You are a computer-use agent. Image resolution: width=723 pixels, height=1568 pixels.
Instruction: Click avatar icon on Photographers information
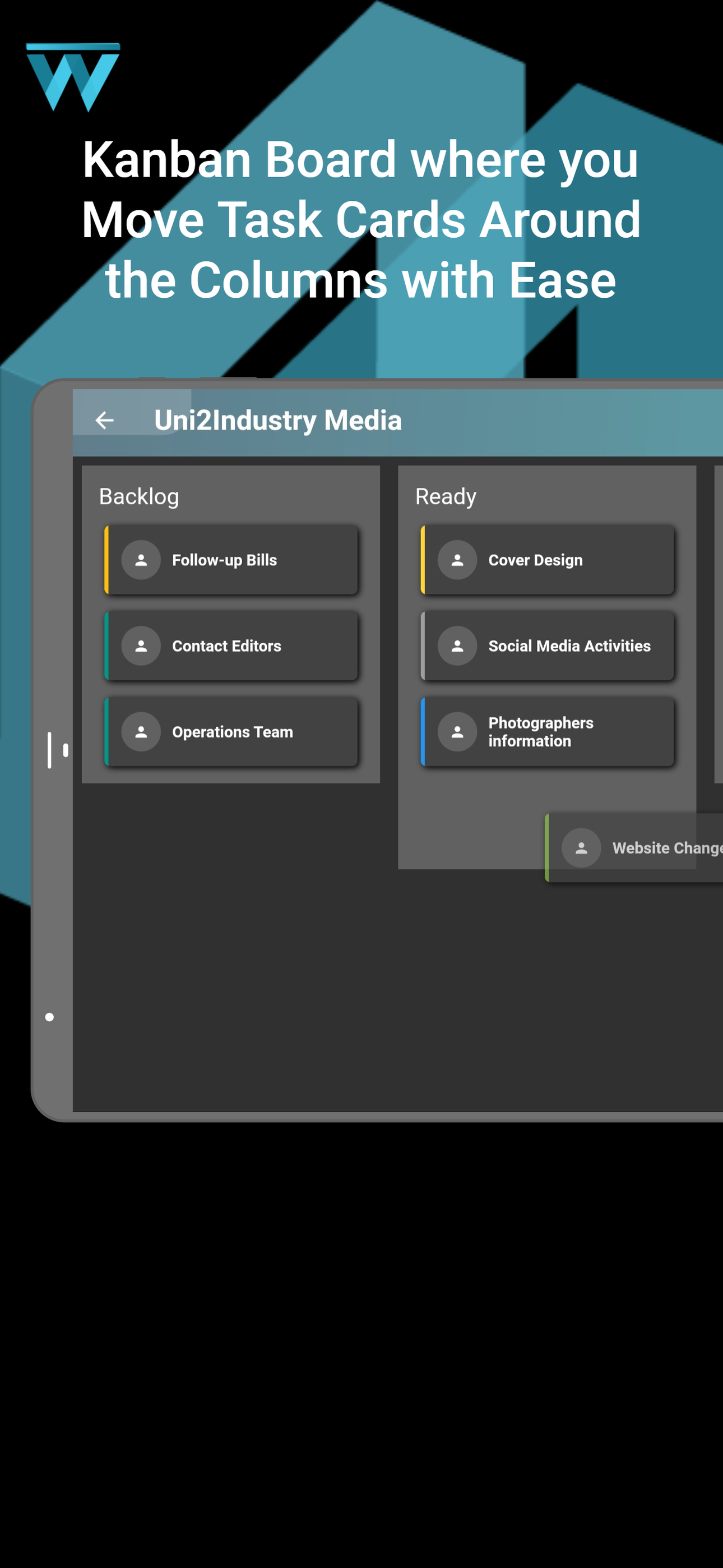pos(458,732)
